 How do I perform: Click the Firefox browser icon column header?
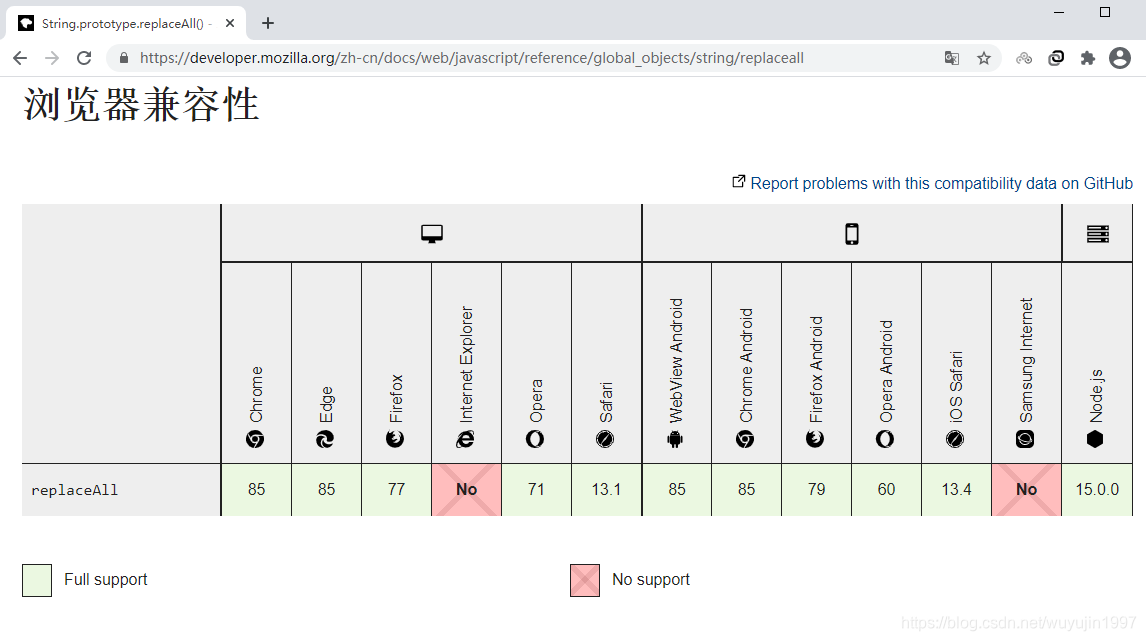coord(396,438)
